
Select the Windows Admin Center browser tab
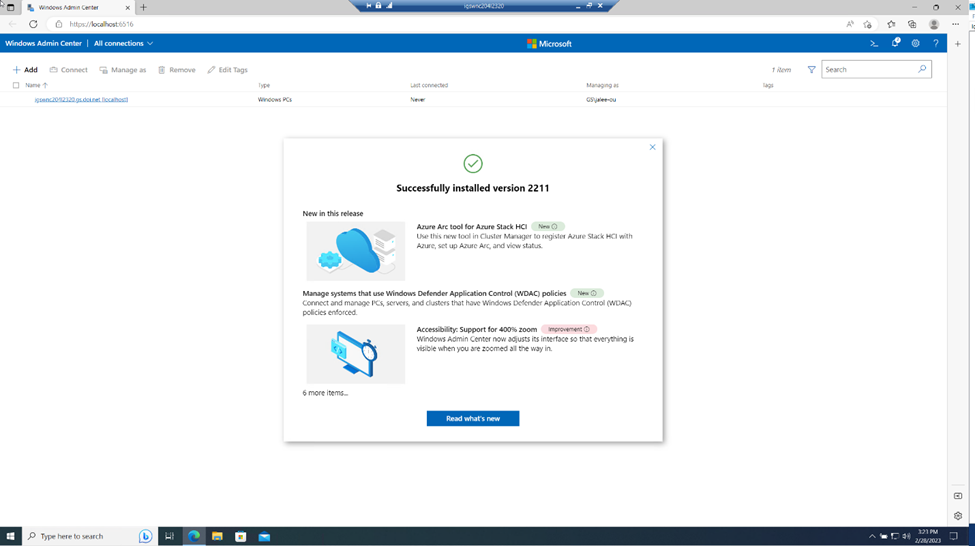point(78,7)
